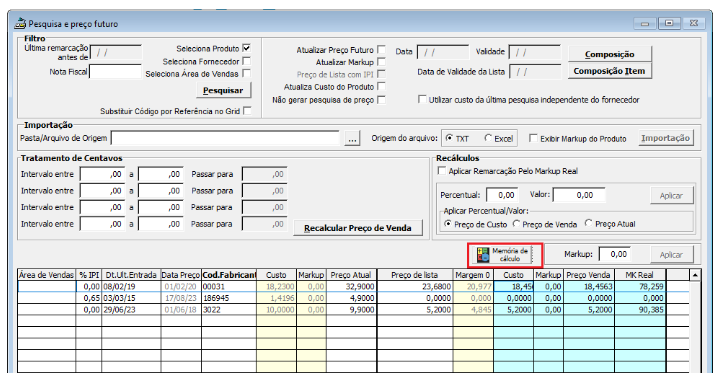Enable the Seleciona Fornecedor checkbox
This screenshot has width=721, height=388.
point(246,61)
